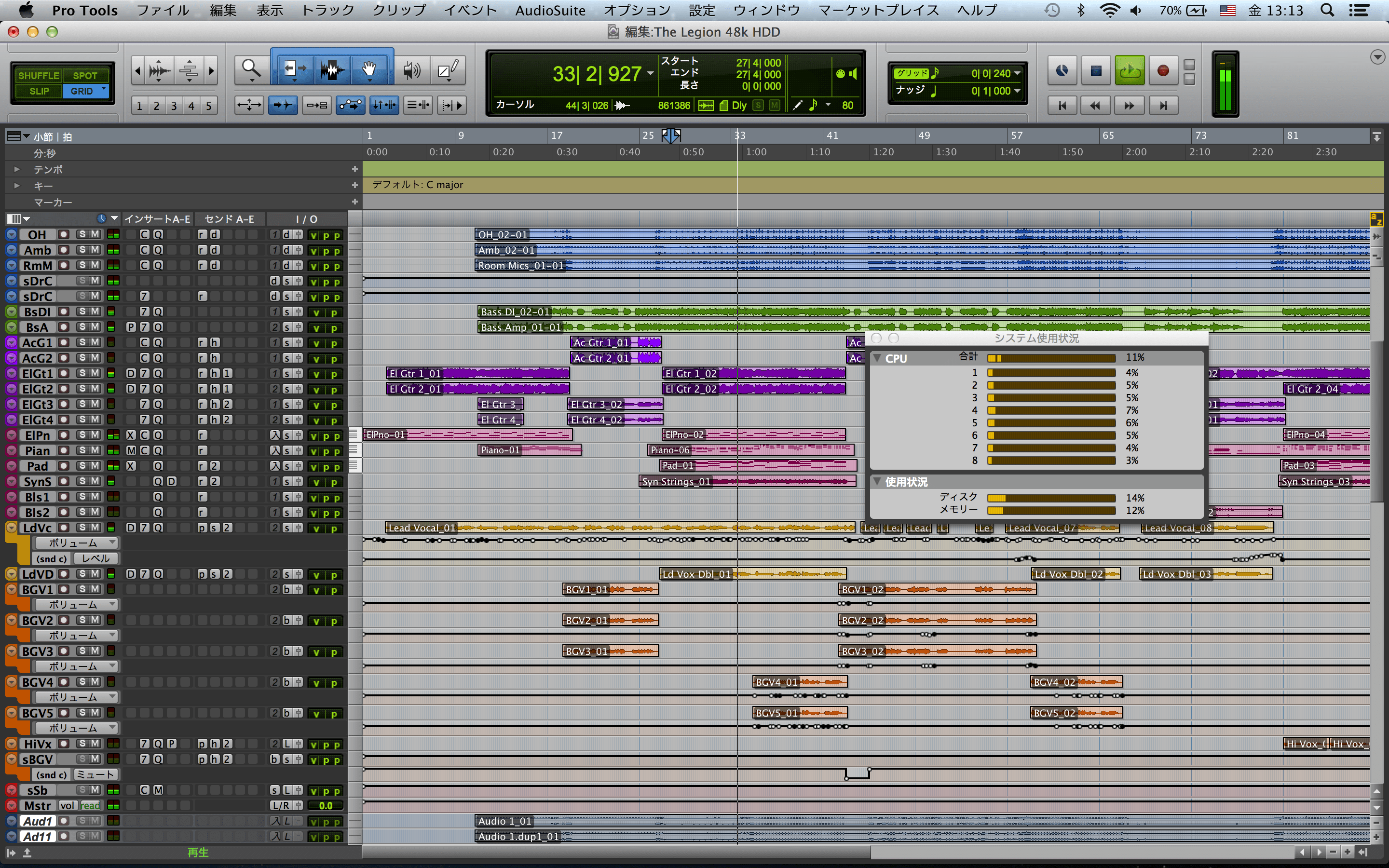Toggle GRID edit mode
The height and width of the screenshot is (868, 1389).
(85, 91)
